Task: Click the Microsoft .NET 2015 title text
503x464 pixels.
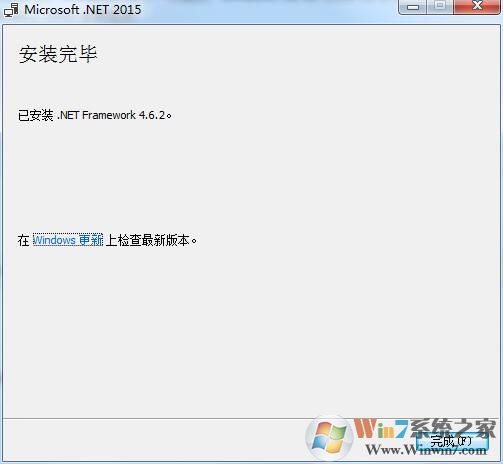Action: (x=83, y=9)
